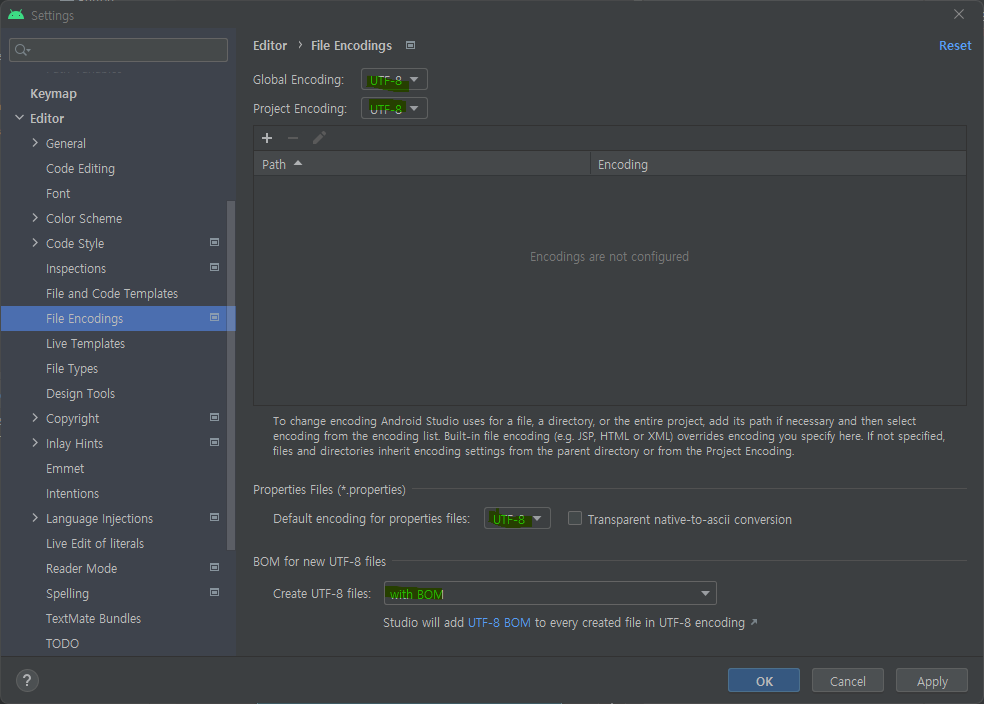
Task: Click the add path plus icon
Action: [x=267, y=138]
